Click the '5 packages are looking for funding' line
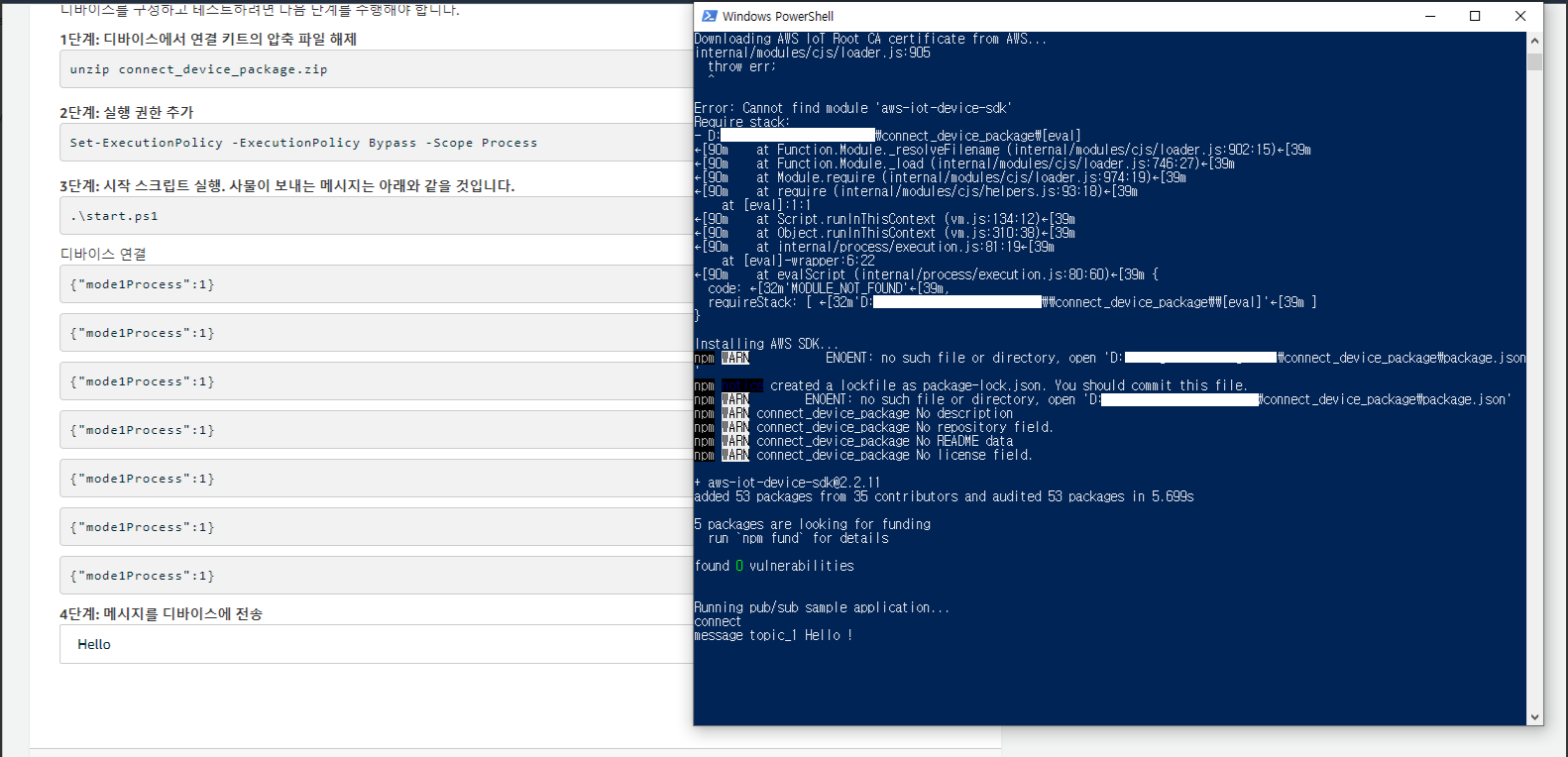Screen dimensions: 1568x757 pos(813,524)
